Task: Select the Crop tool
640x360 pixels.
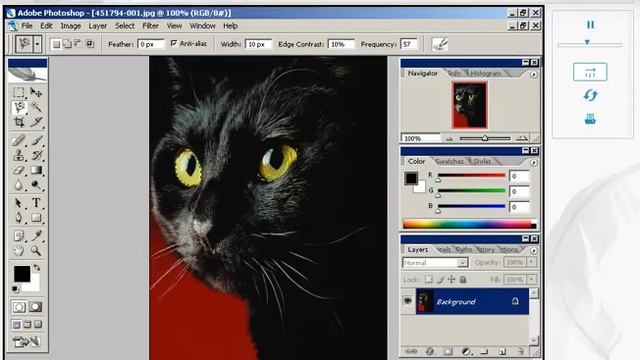Action: [x=18, y=122]
